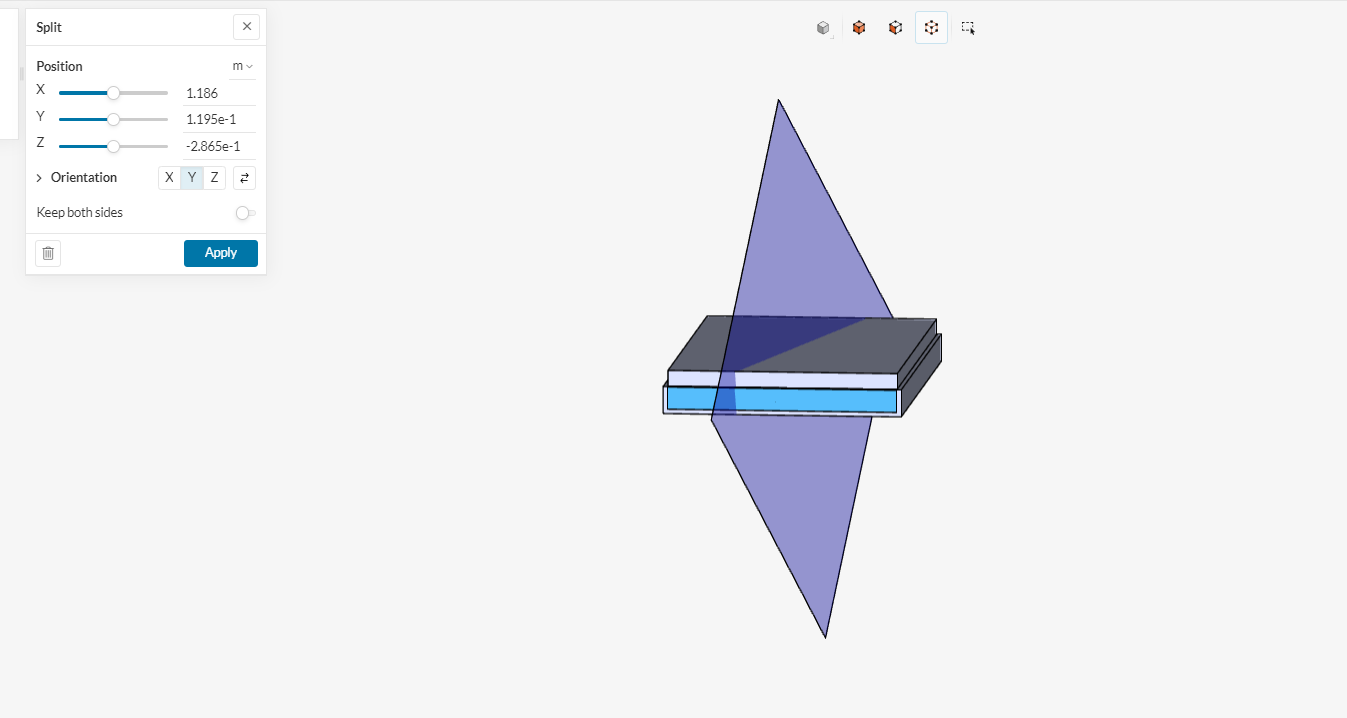Select the shaded grey cube view mode
This screenshot has height=718, width=1347.
click(x=823, y=27)
